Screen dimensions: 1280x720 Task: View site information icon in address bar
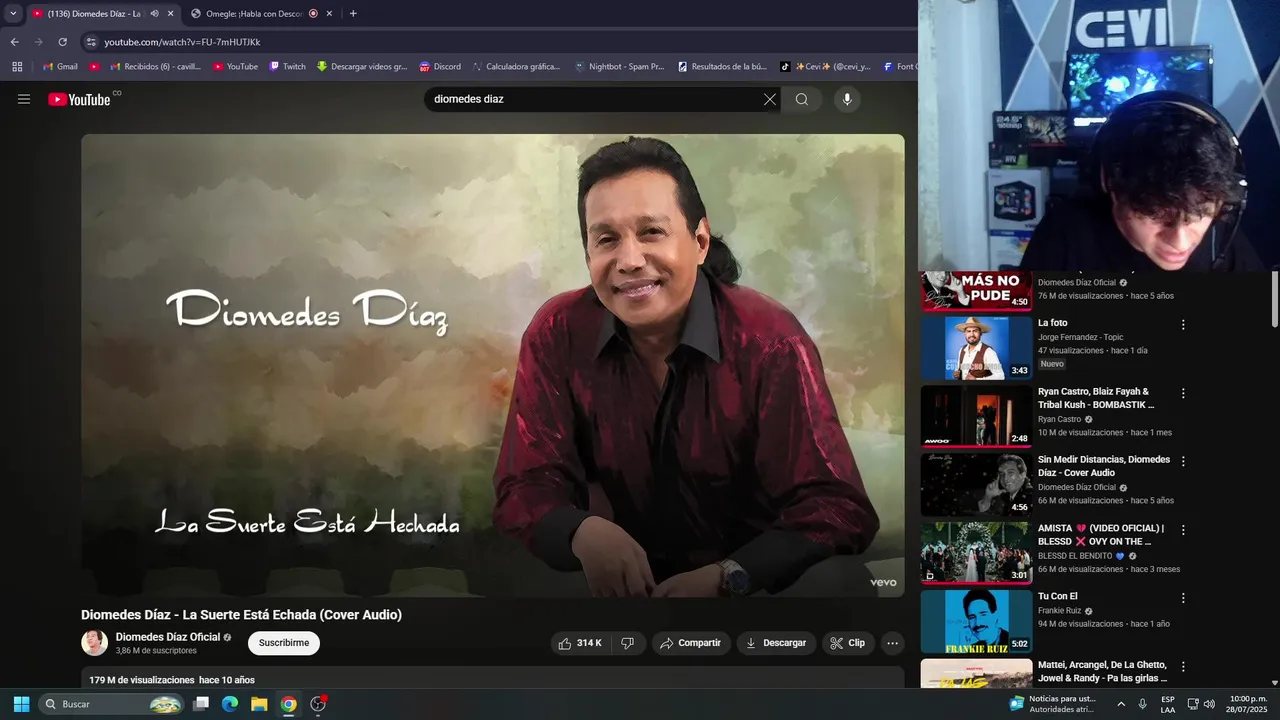tap(91, 42)
